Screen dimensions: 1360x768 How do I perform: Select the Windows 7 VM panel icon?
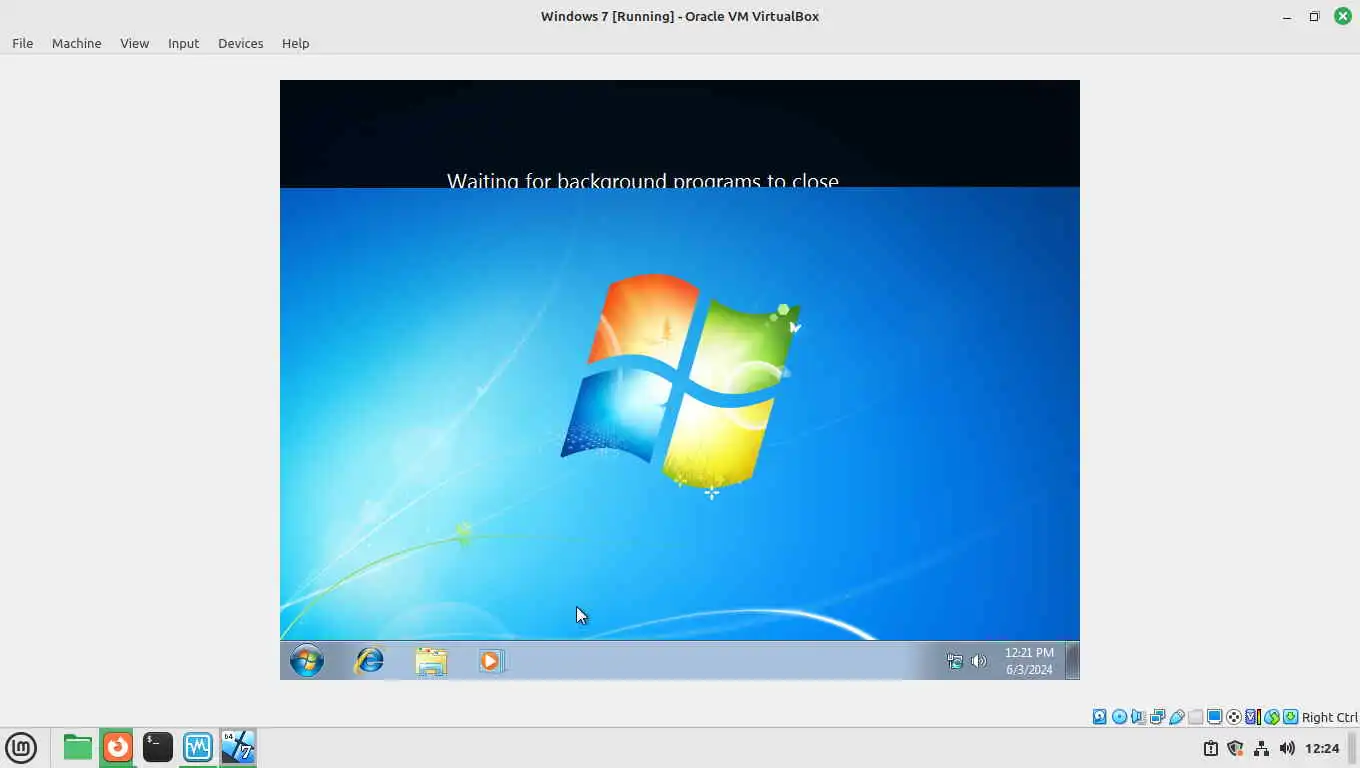coord(238,747)
